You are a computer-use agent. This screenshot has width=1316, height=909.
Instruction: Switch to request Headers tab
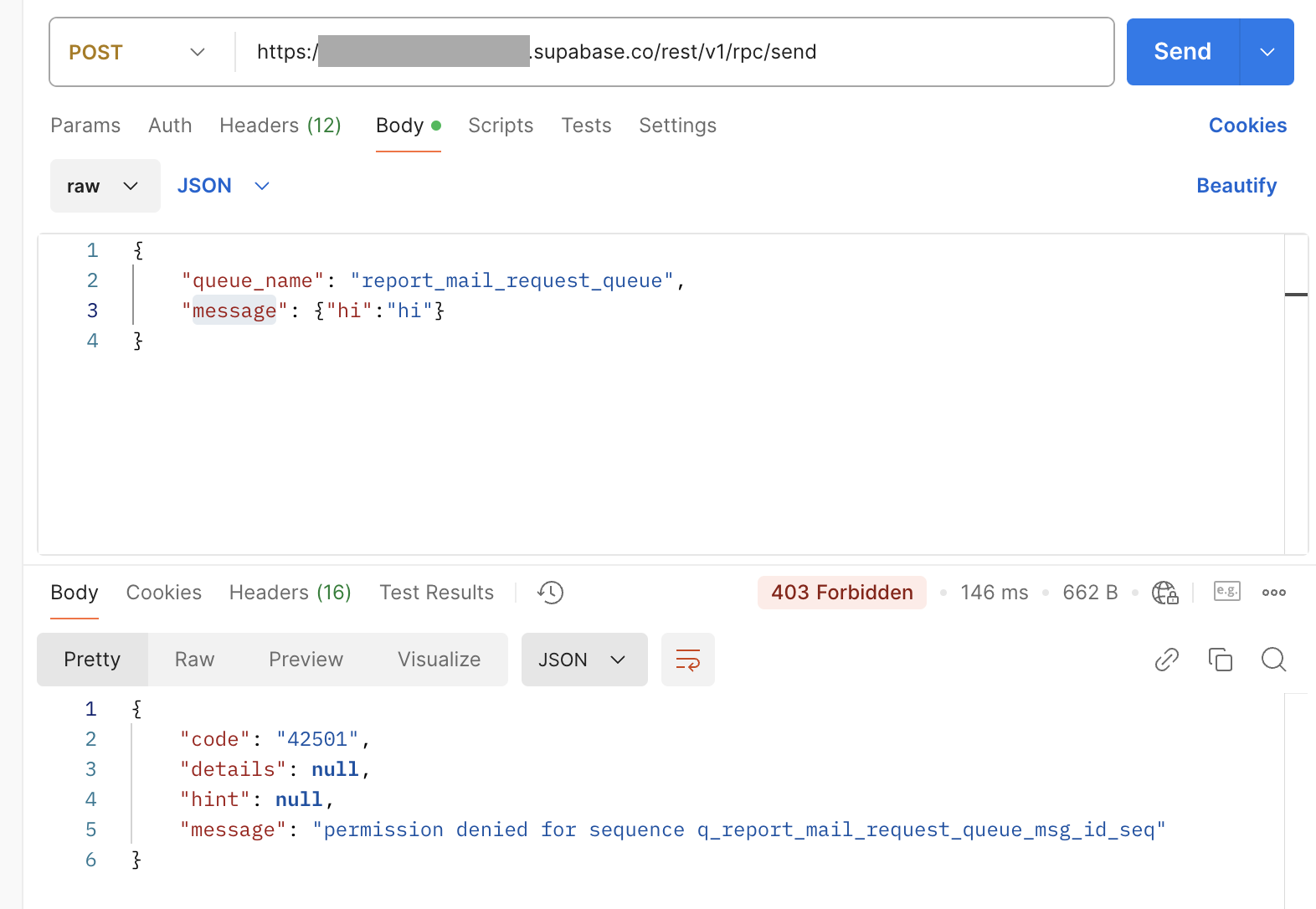[x=280, y=126]
